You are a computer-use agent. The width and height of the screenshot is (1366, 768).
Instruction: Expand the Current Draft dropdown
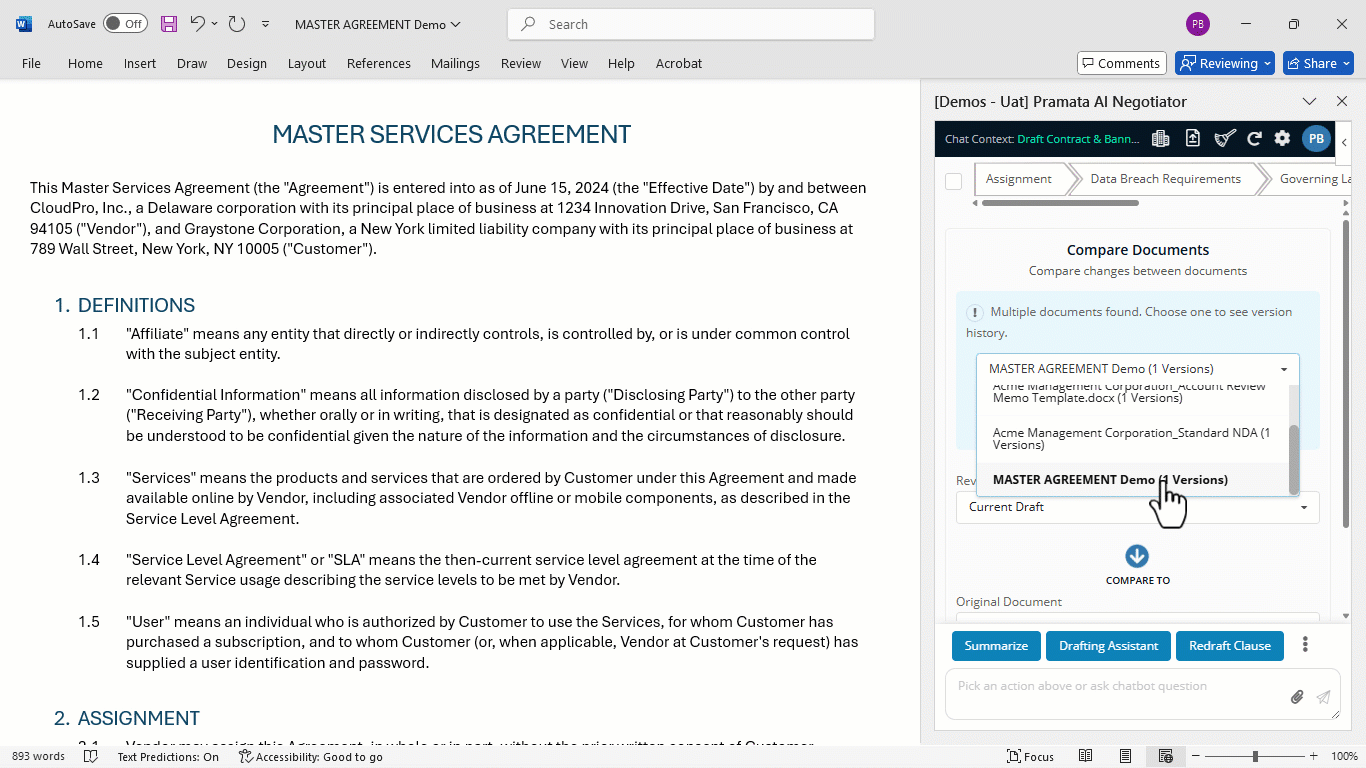(x=1137, y=507)
